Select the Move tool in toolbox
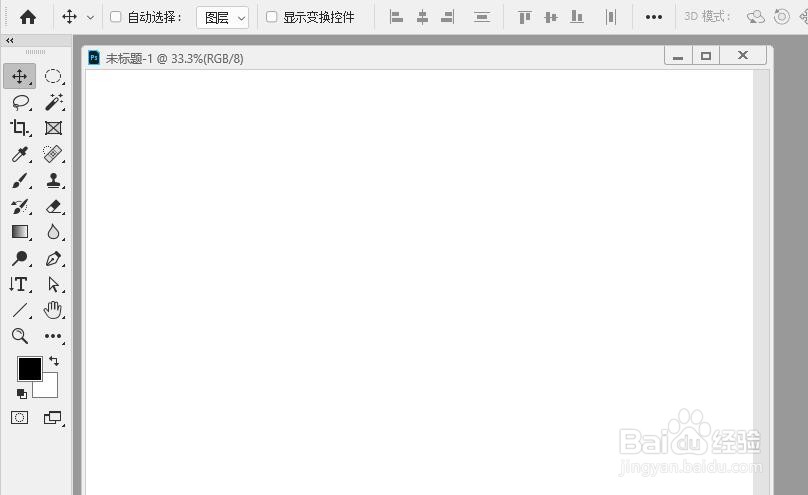The width and height of the screenshot is (808, 495). click(x=20, y=76)
